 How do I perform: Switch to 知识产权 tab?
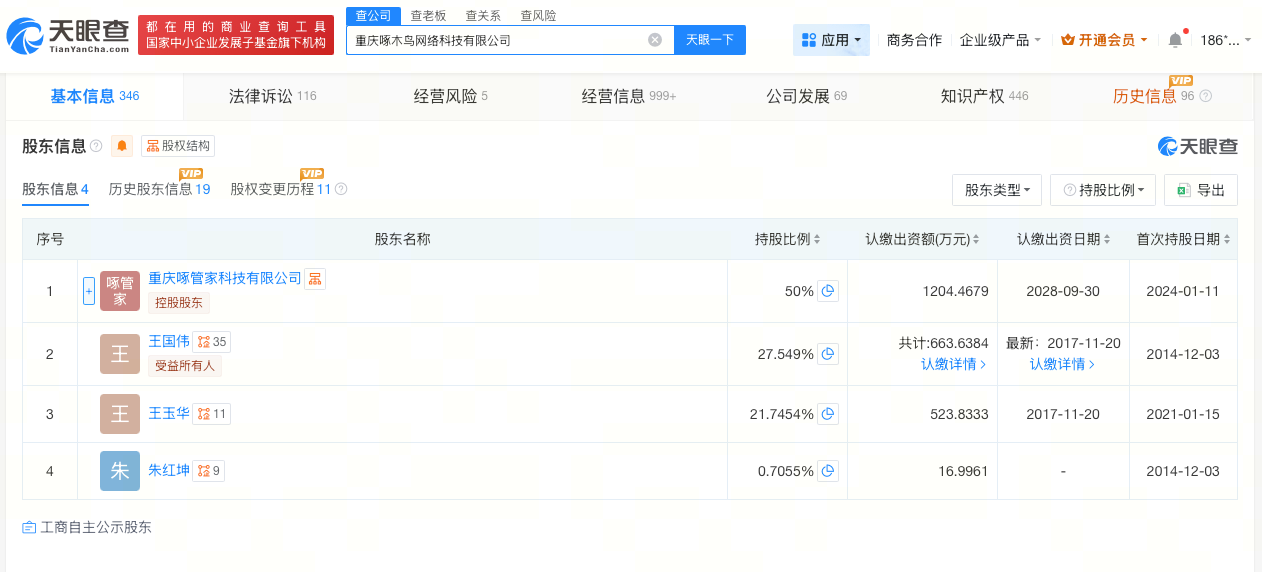pos(984,96)
